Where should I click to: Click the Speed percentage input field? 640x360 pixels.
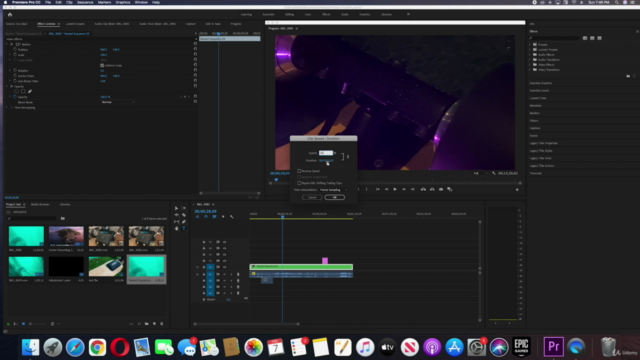326,153
